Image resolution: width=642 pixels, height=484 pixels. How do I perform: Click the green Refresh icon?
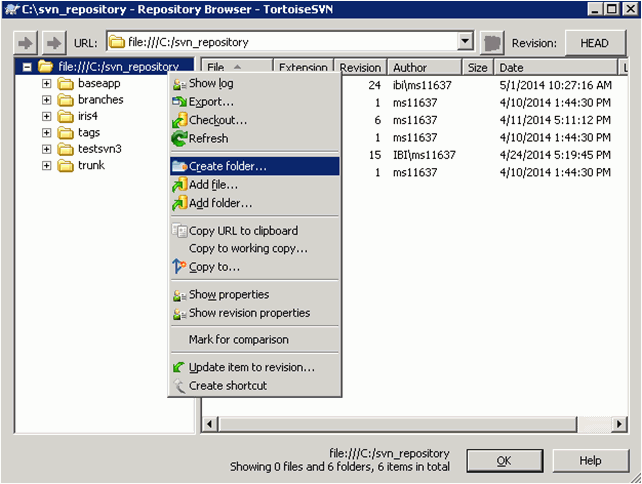(x=179, y=139)
